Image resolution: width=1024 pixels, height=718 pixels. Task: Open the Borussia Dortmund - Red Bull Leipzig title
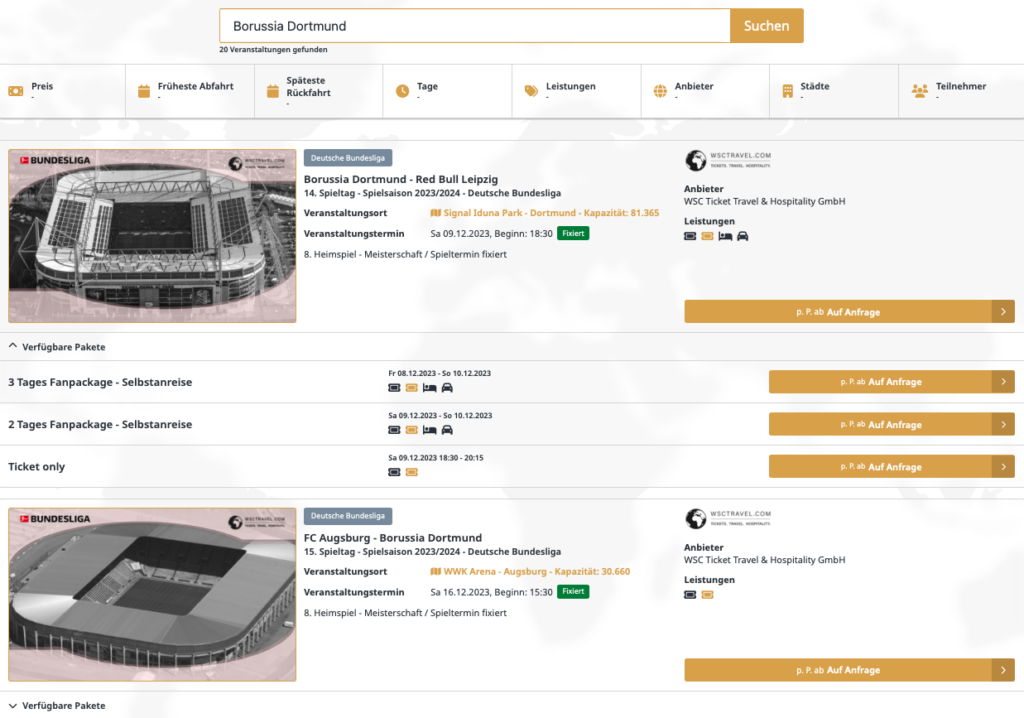pos(401,179)
